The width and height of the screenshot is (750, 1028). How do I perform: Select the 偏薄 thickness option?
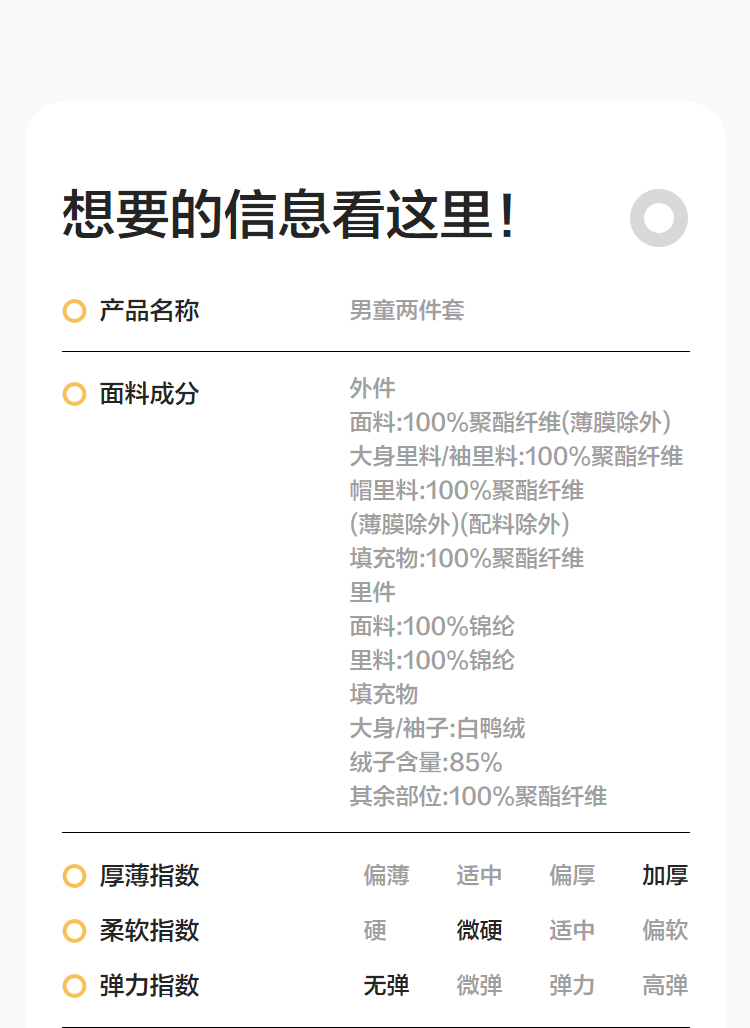pyautogui.click(x=386, y=876)
